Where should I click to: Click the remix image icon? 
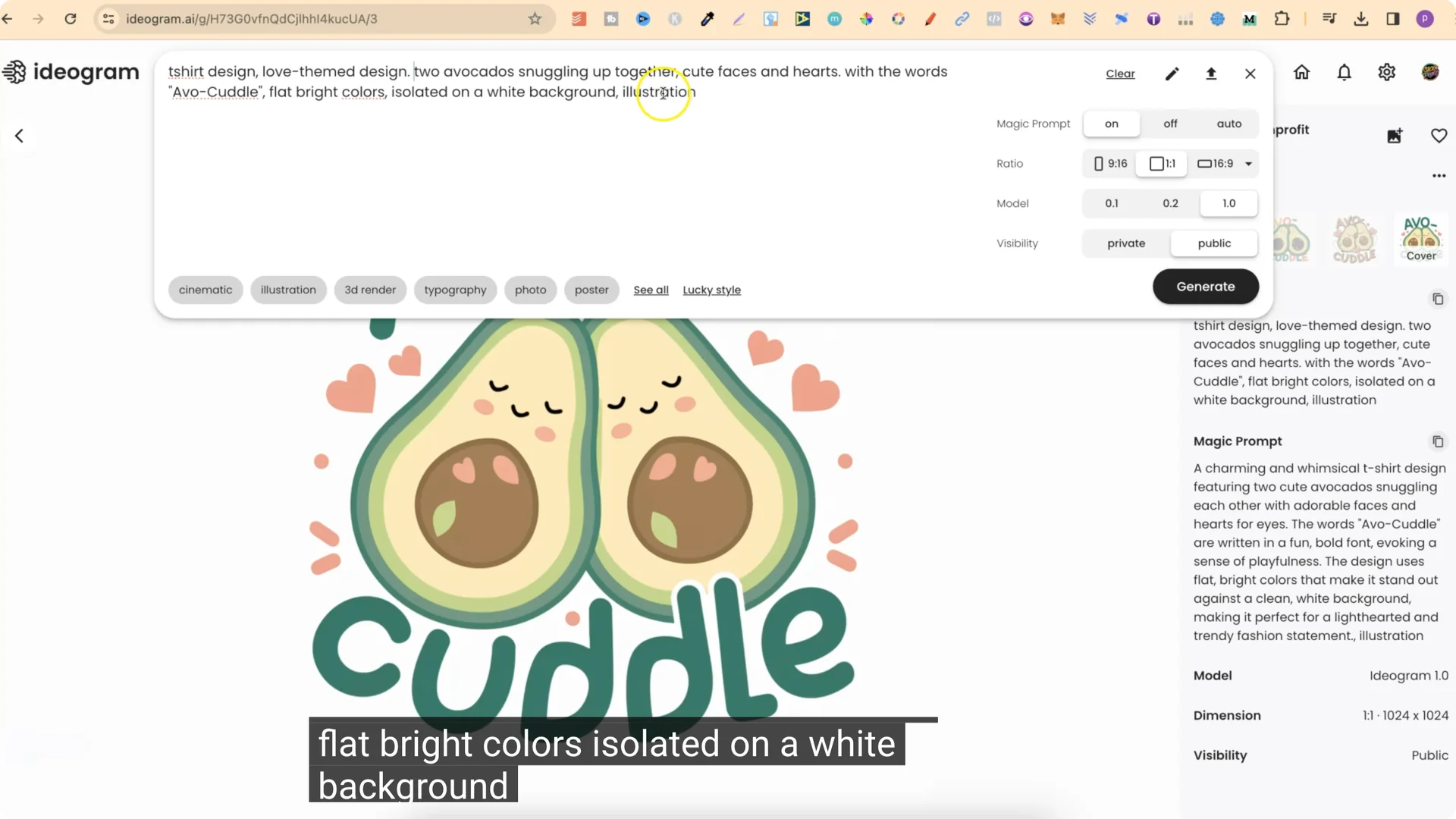(x=1395, y=136)
